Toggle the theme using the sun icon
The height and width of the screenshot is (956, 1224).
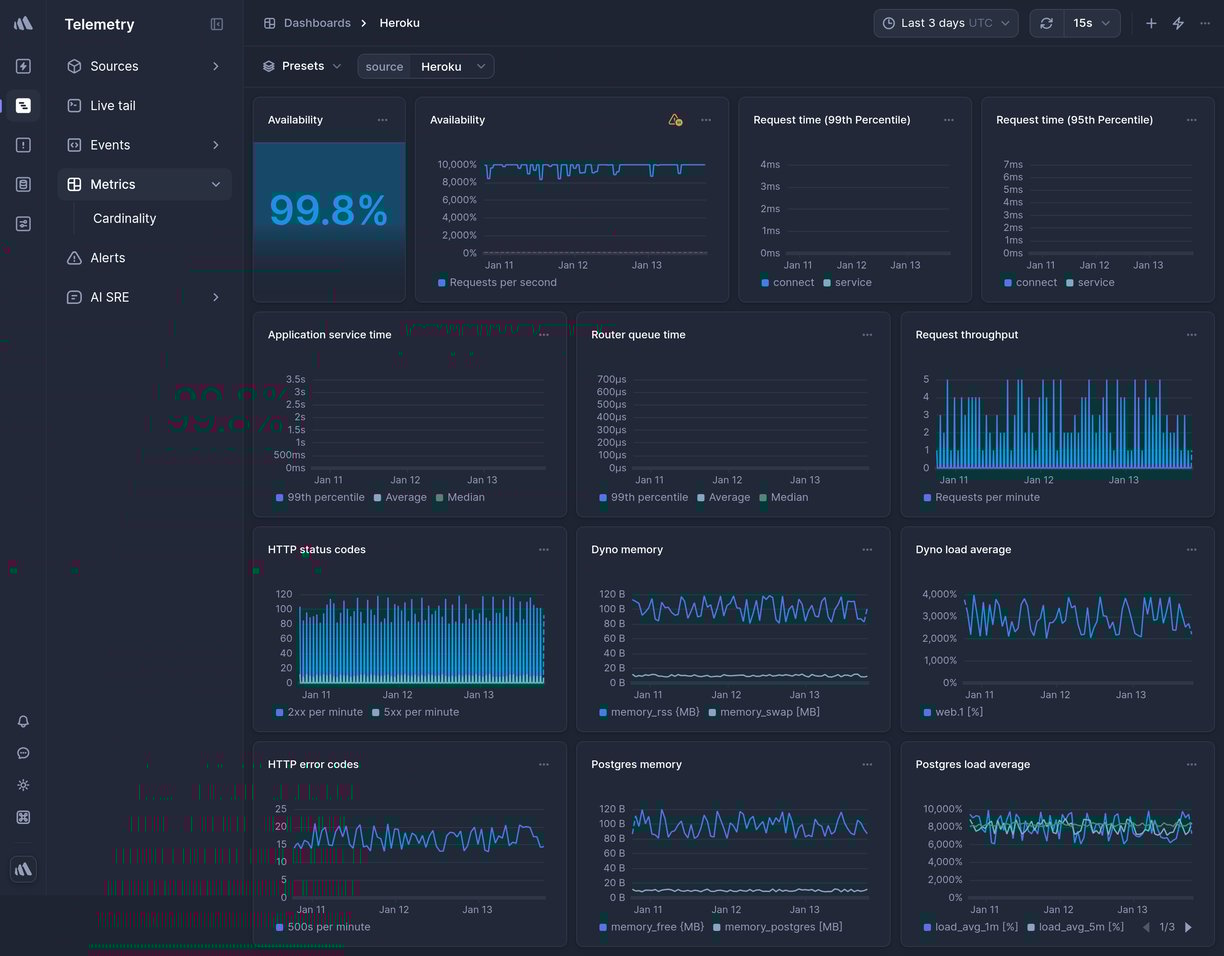pyautogui.click(x=22, y=785)
